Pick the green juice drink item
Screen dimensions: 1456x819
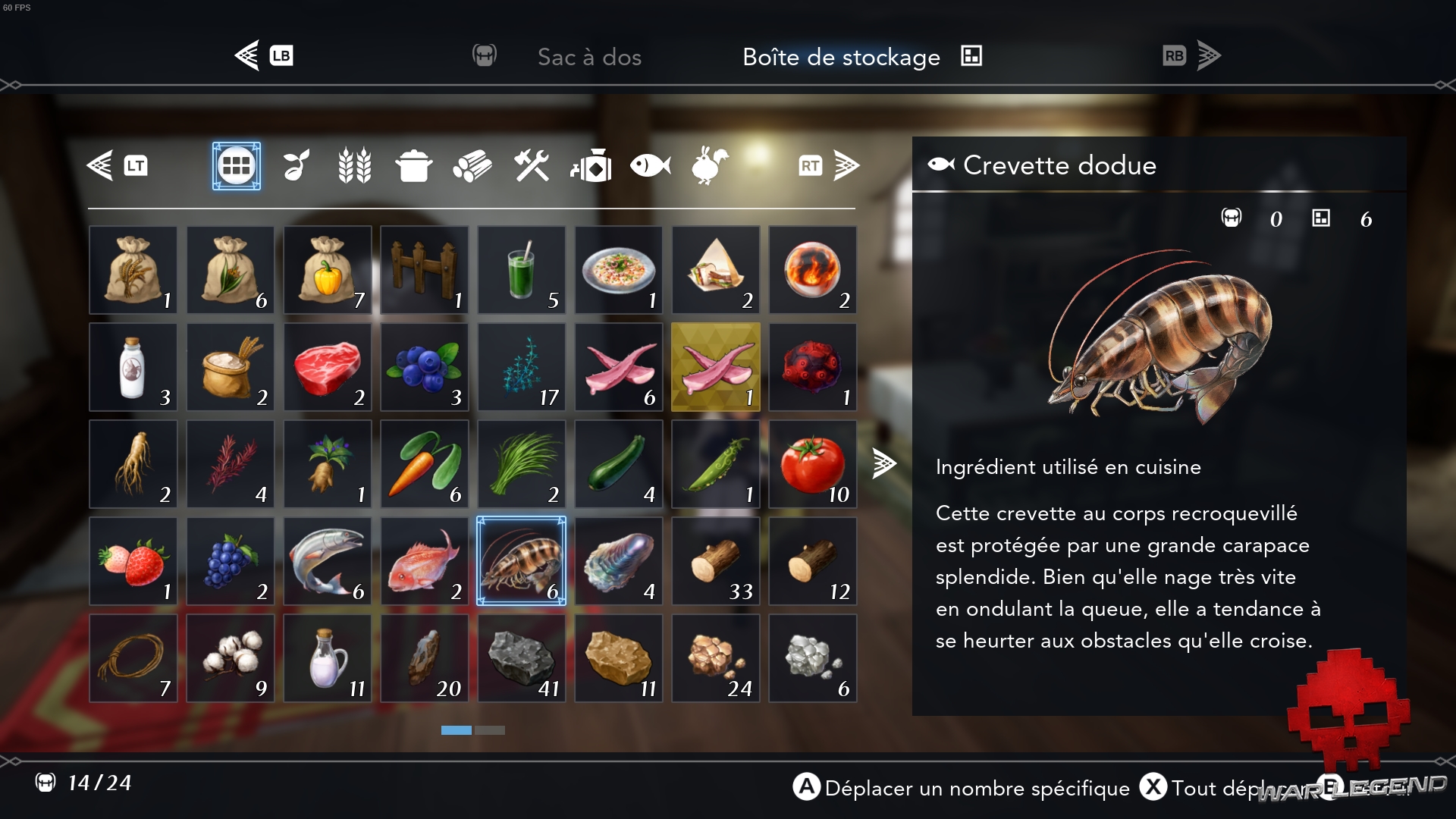click(522, 270)
